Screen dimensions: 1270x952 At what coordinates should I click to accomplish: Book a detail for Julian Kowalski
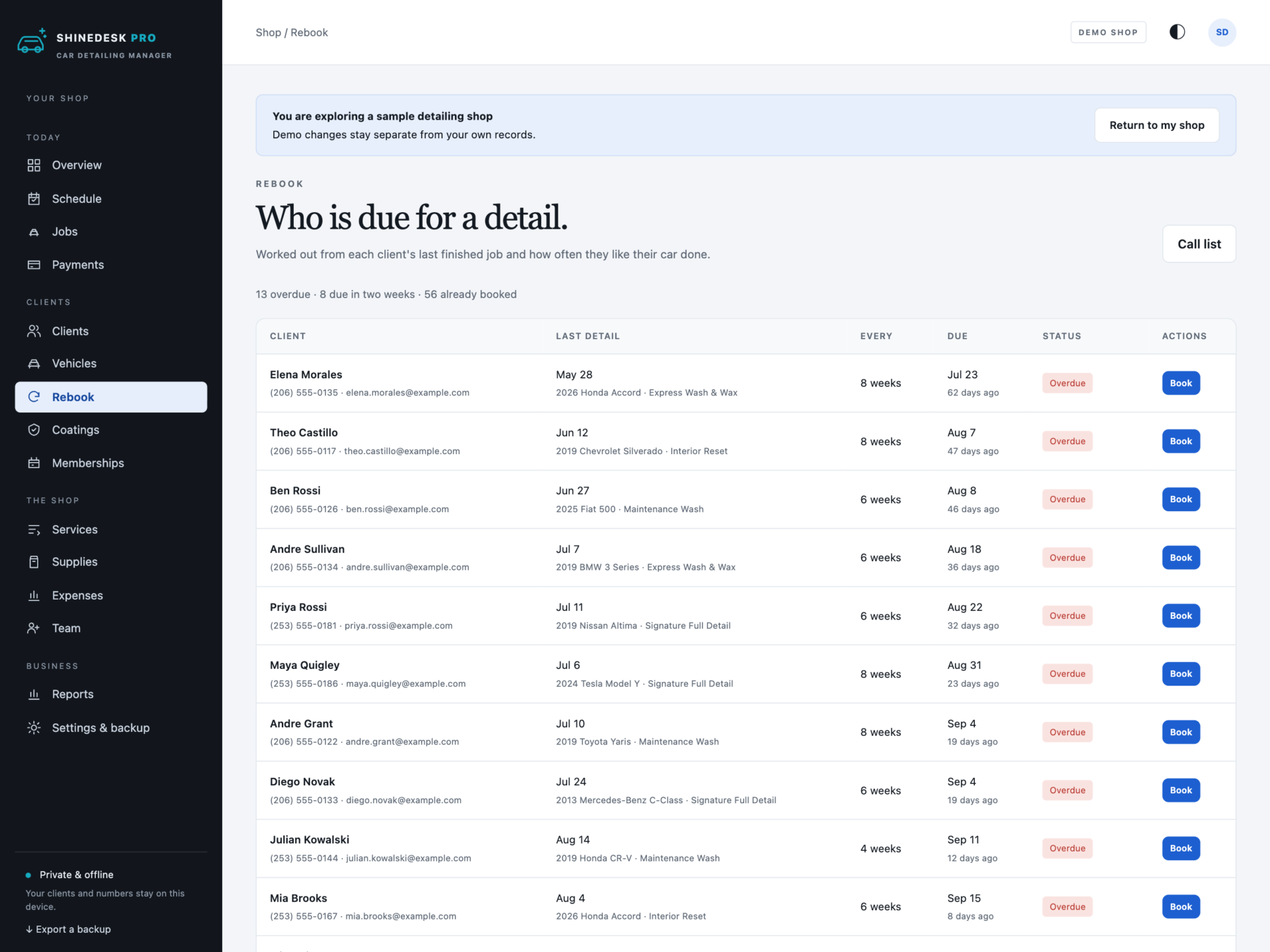pos(1181,848)
